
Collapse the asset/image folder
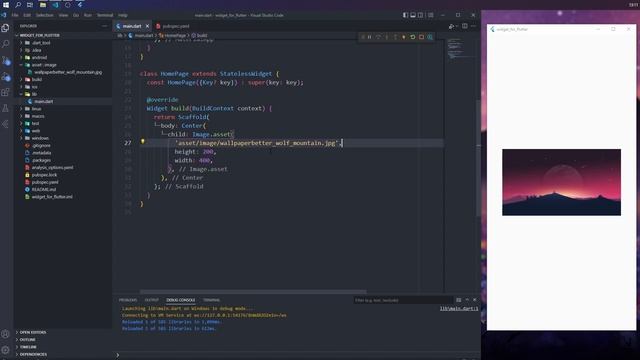pyautogui.click(x=63, y=65)
